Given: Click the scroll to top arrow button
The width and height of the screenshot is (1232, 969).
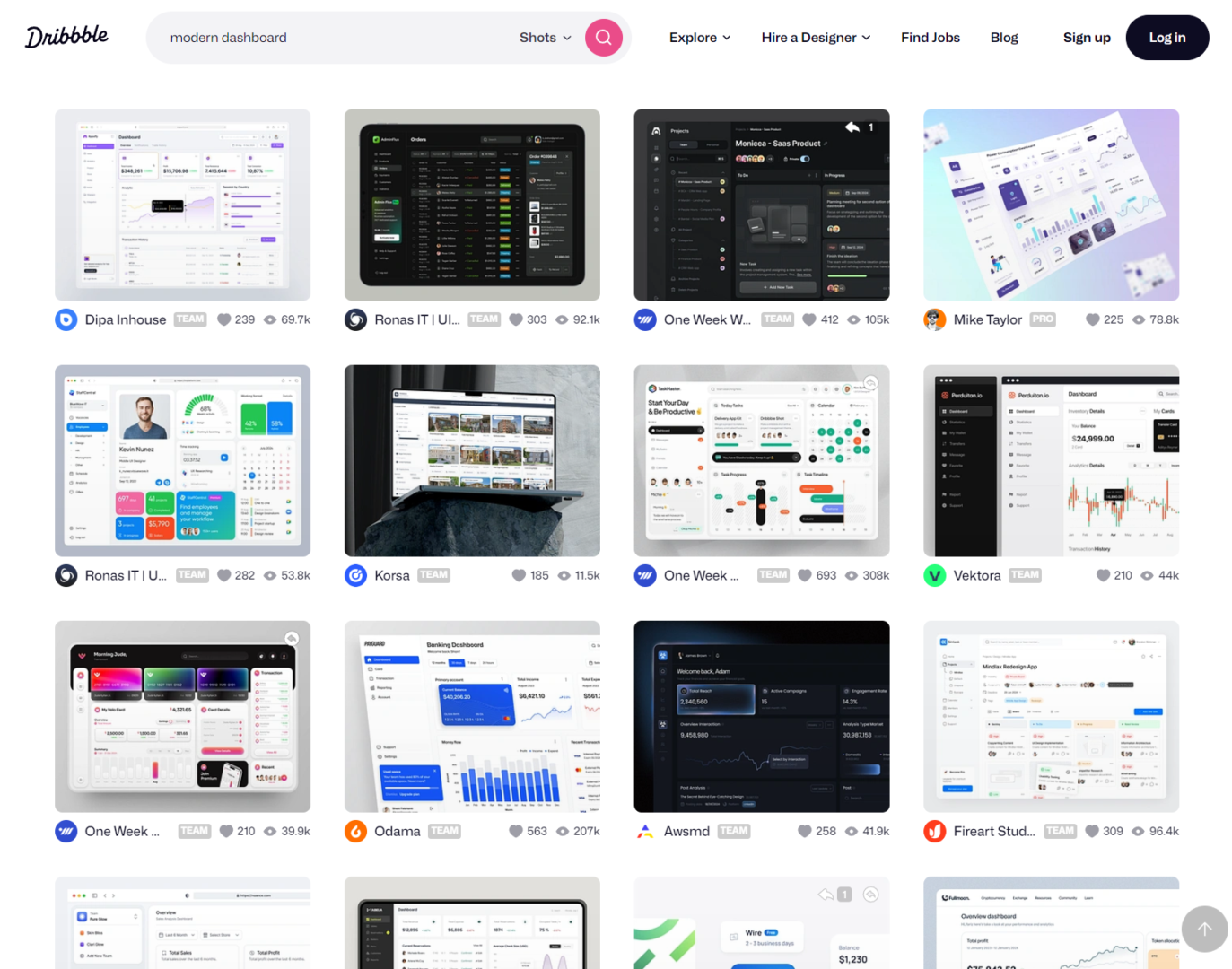Looking at the screenshot, I should click(x=1205, y=930).
